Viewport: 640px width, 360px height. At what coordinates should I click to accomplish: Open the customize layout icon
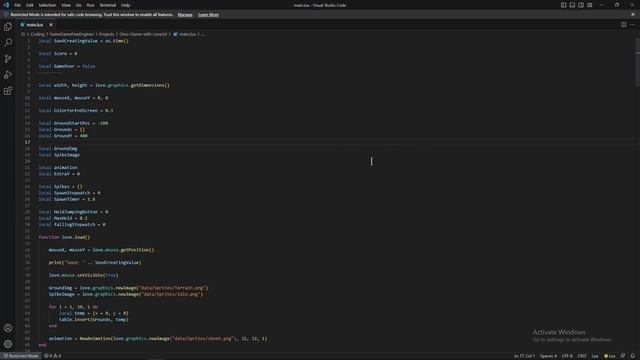590,5
